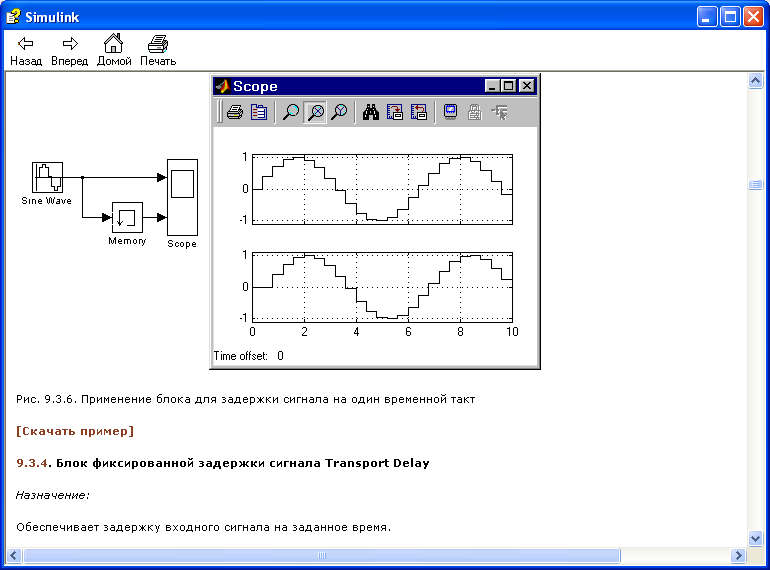The width and height of the screenshot is (770, 570).
Task: Select the Scope zoom Y-axis tool
Action: (x=339, y=112)
